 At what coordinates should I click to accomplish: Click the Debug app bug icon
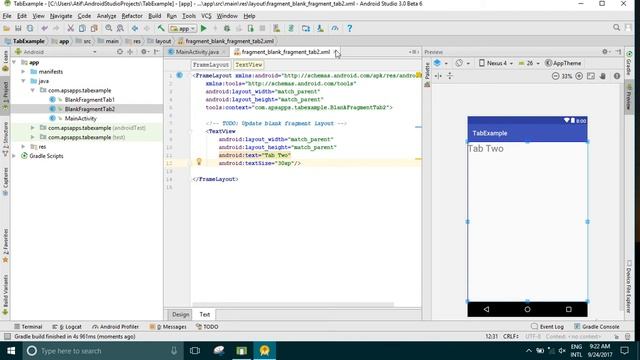click(227, 29)
